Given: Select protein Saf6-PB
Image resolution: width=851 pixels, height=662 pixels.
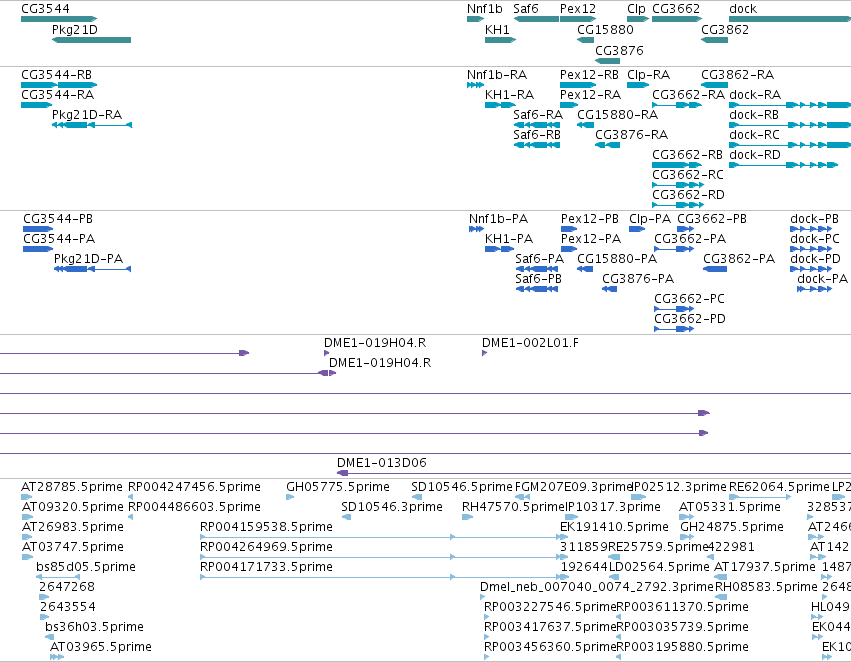Looking at the screenshot, I should click(x=537, y=289).
